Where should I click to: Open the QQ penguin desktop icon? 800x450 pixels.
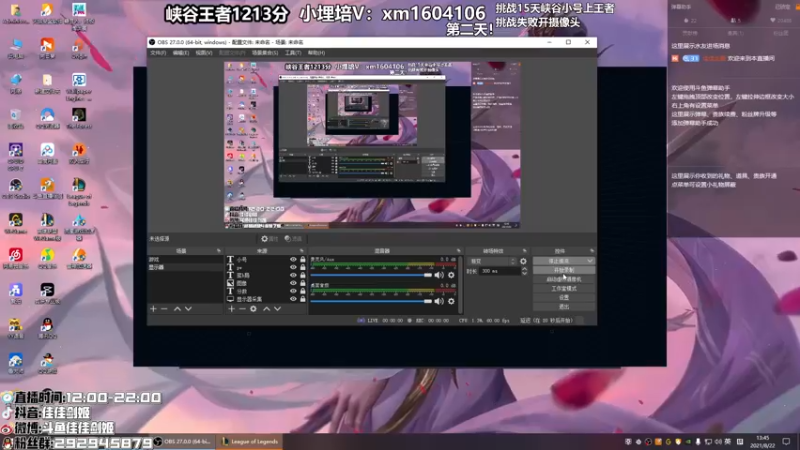47,329
